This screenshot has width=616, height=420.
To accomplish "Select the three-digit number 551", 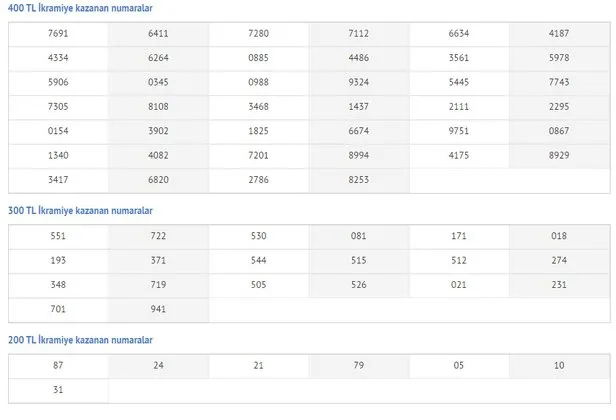I will (x=58, y=236).
